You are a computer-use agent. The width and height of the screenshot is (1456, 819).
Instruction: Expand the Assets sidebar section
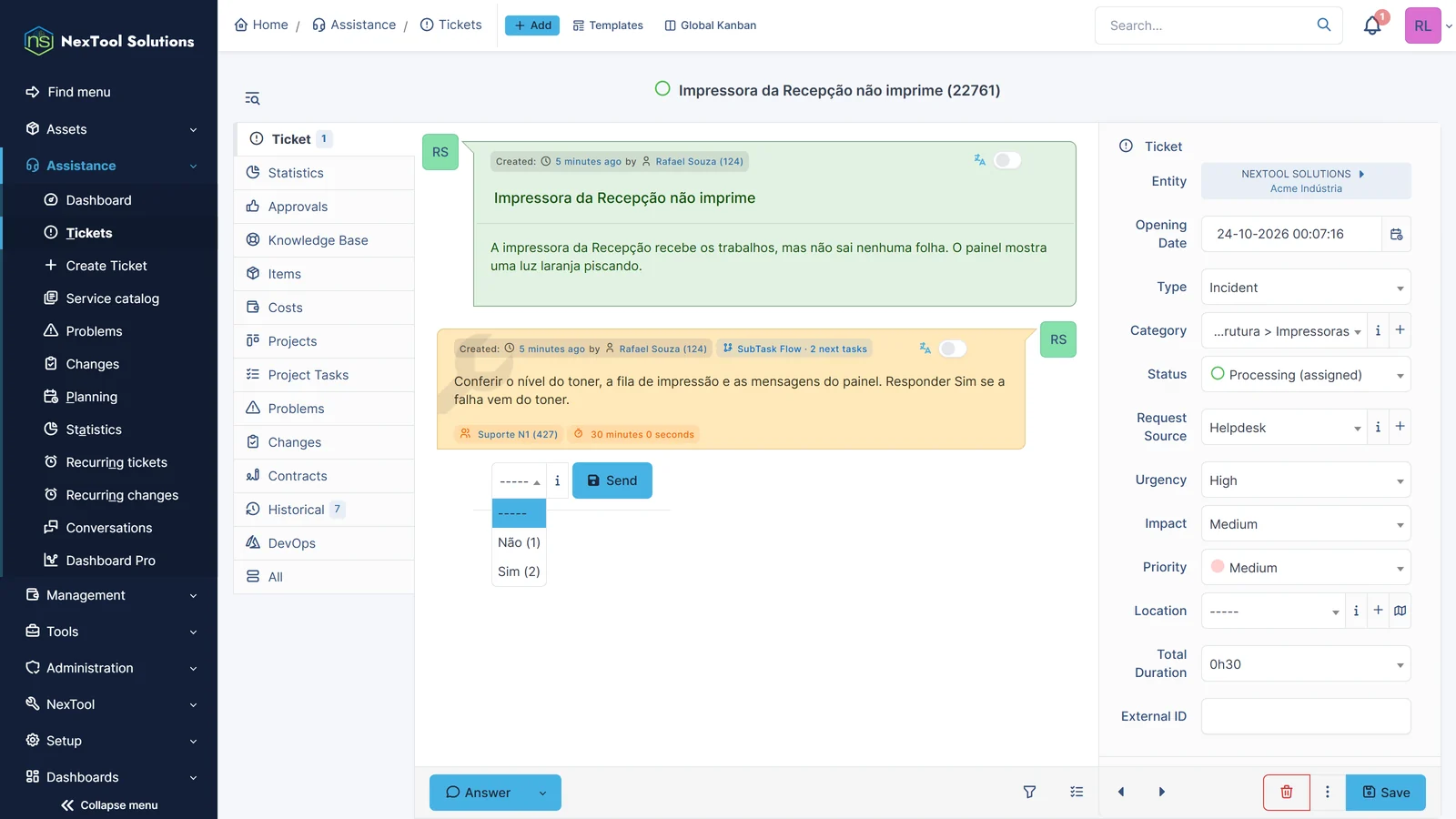point(109,129)
